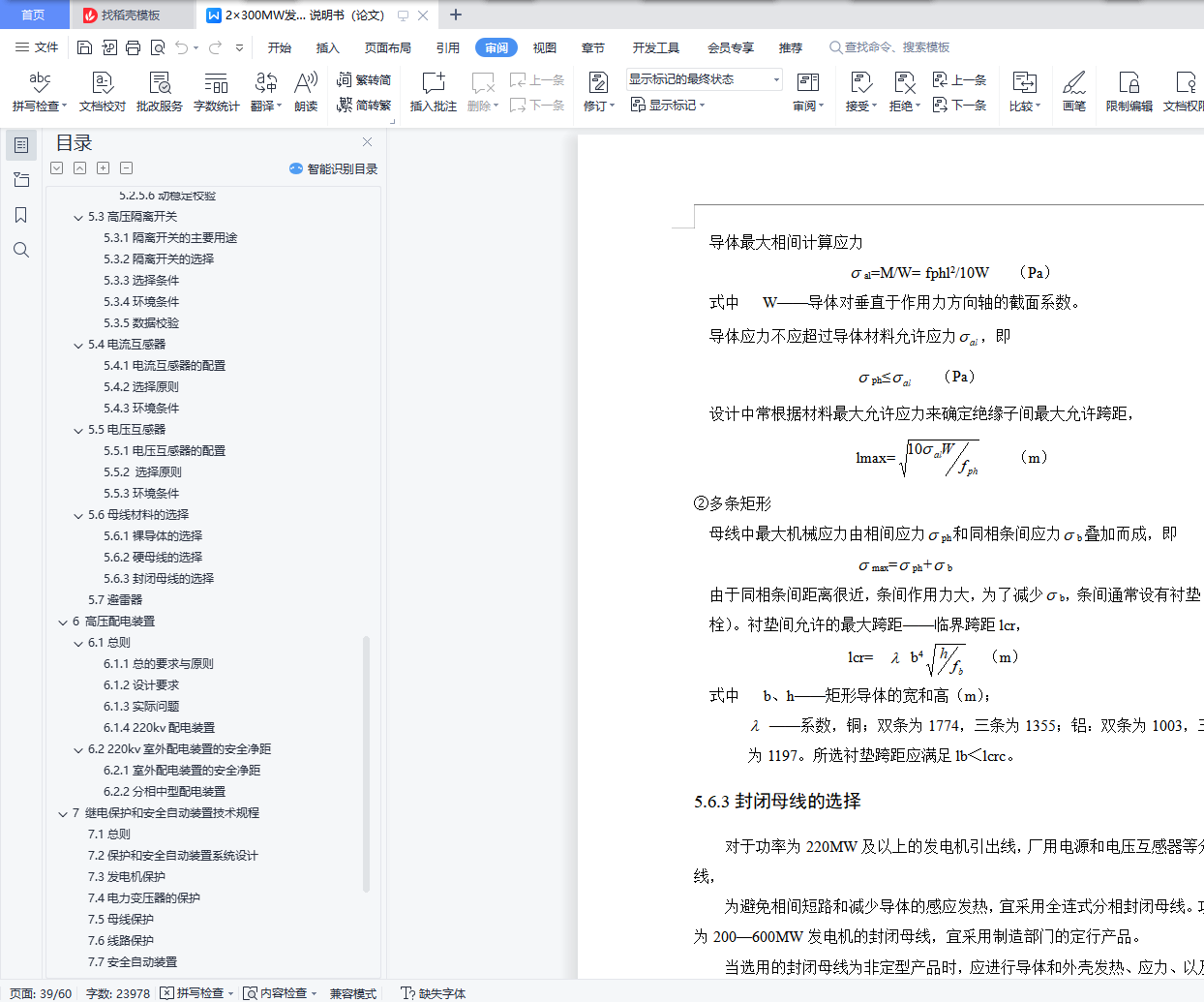Go to next revision 下一条

960,106
